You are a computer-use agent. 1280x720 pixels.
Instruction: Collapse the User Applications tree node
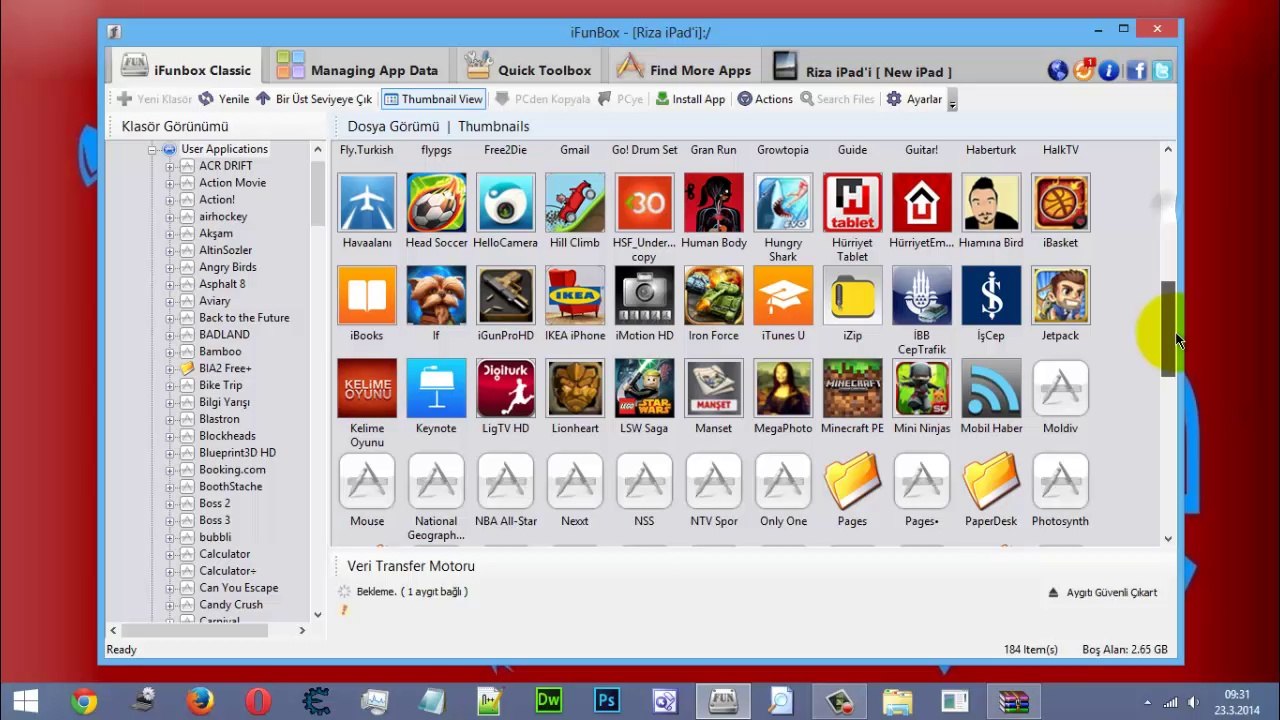click(x=152, y=149)
